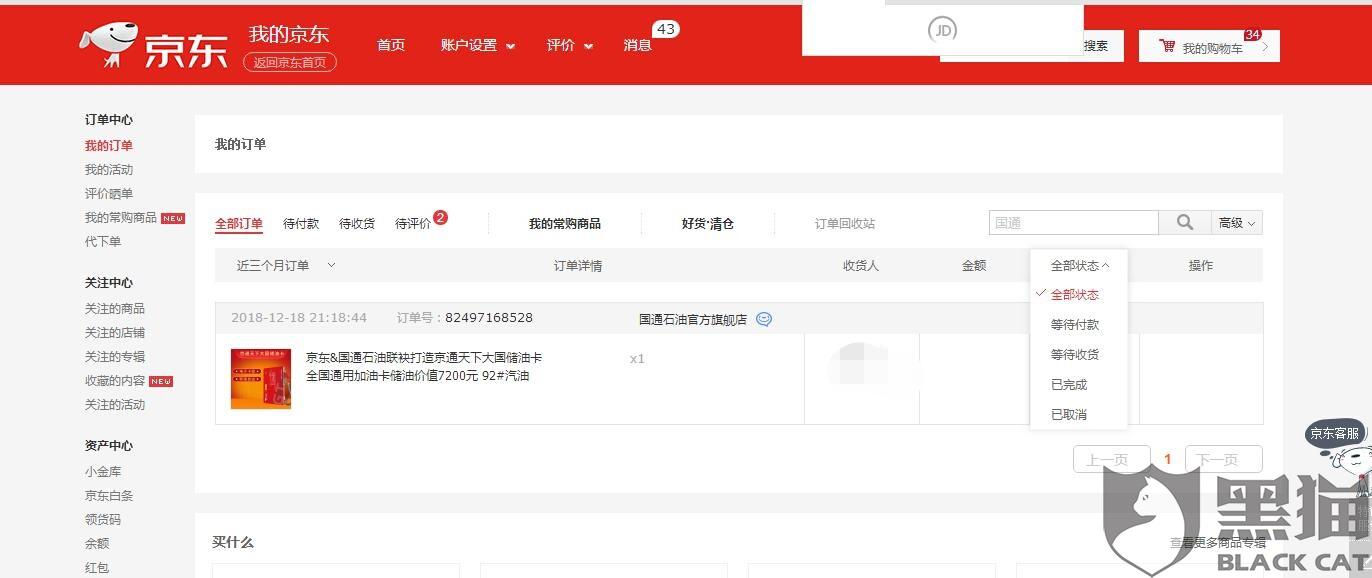Expand the 评价 dropdown menu
1372x578 pixels.
570,45
